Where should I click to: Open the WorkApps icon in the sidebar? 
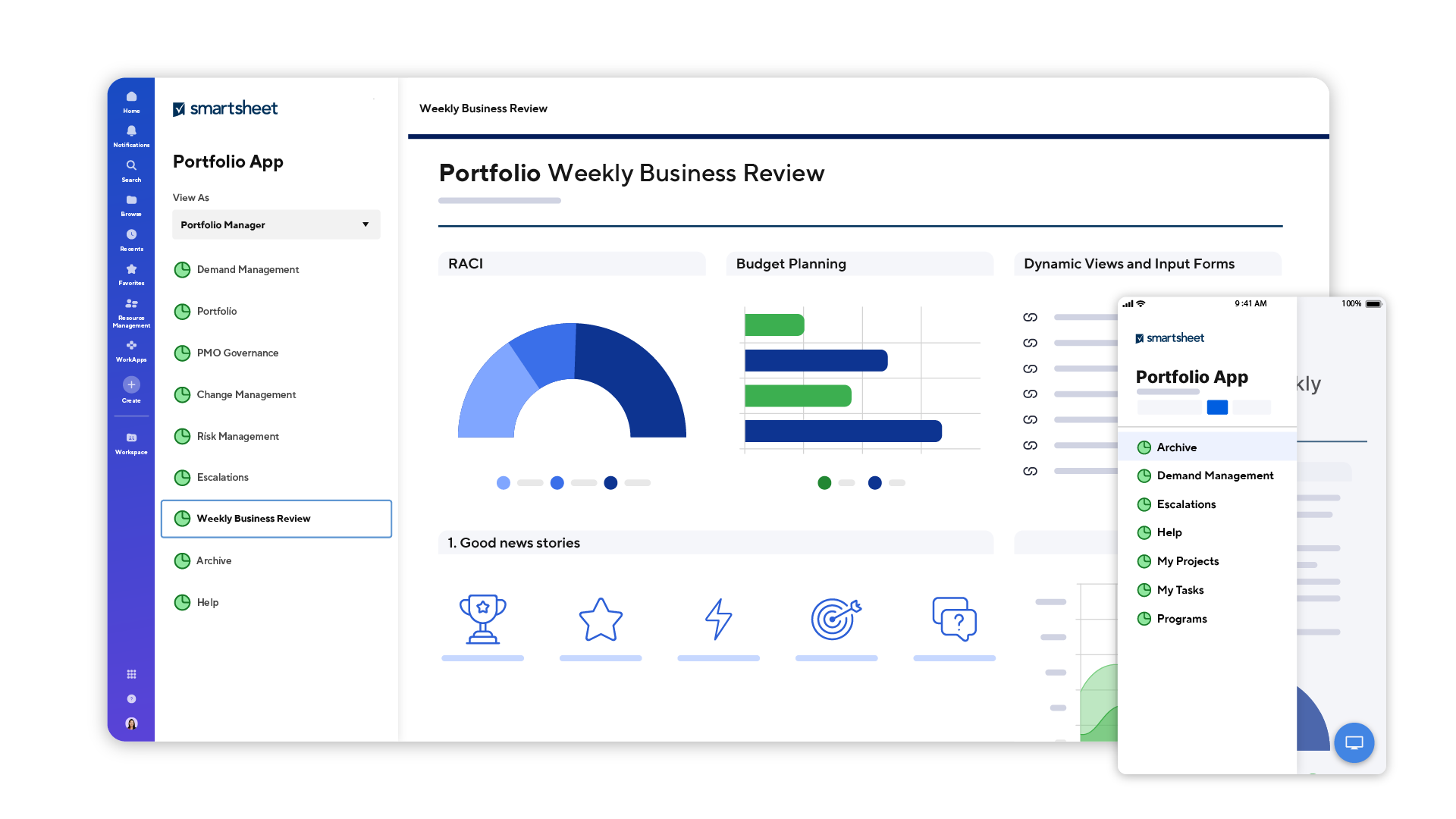pos(131,346)
